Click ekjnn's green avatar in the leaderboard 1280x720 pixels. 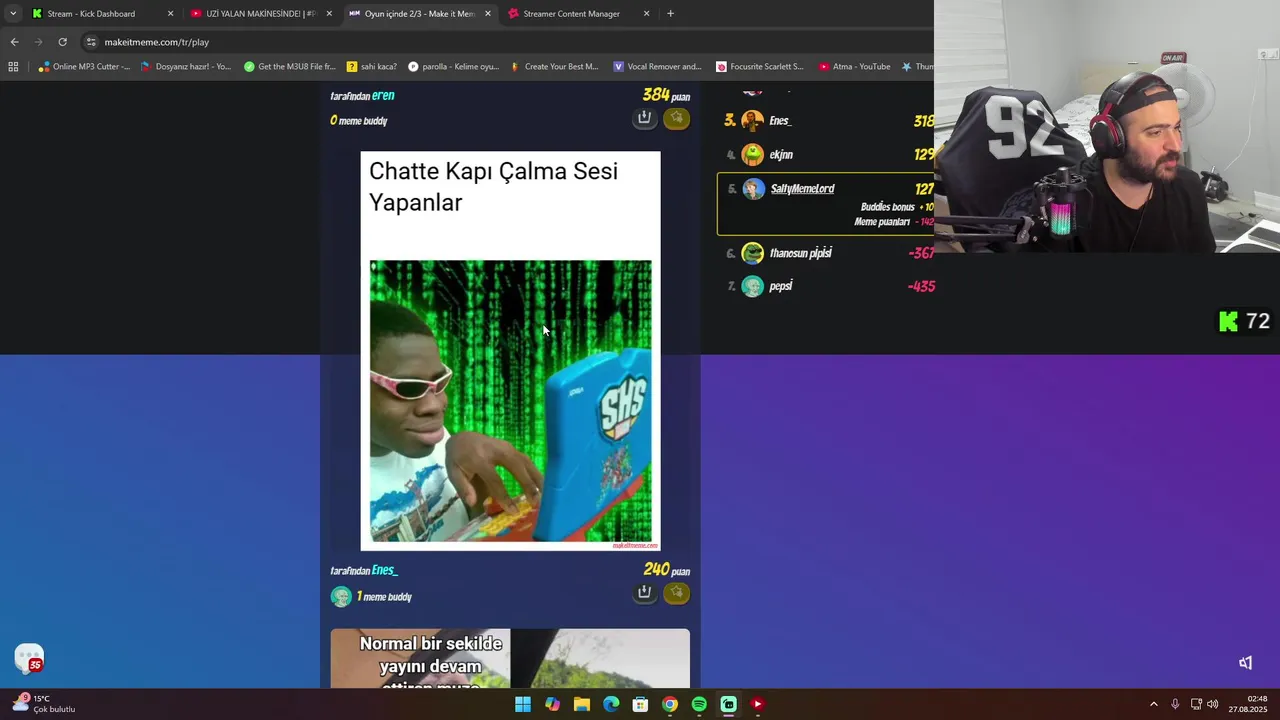pyautogui.click(x=753, y=155)
